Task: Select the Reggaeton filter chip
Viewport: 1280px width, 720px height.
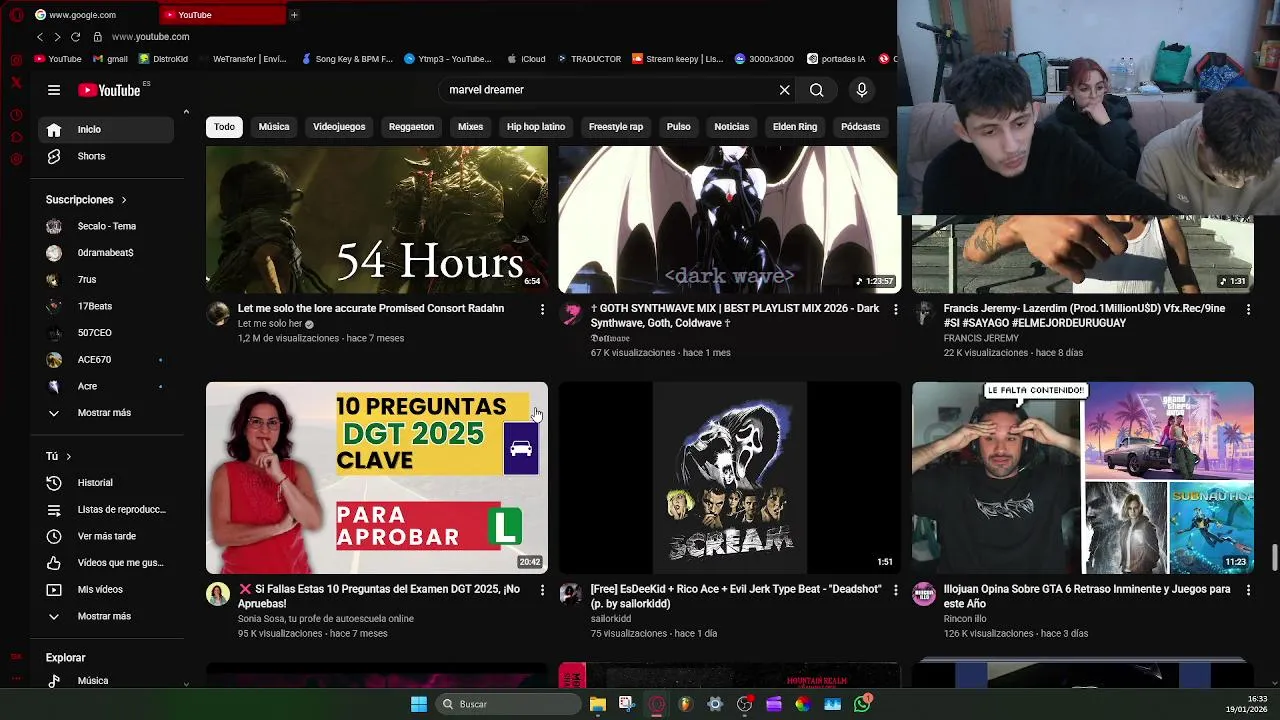Action: [x=411, y=127]
